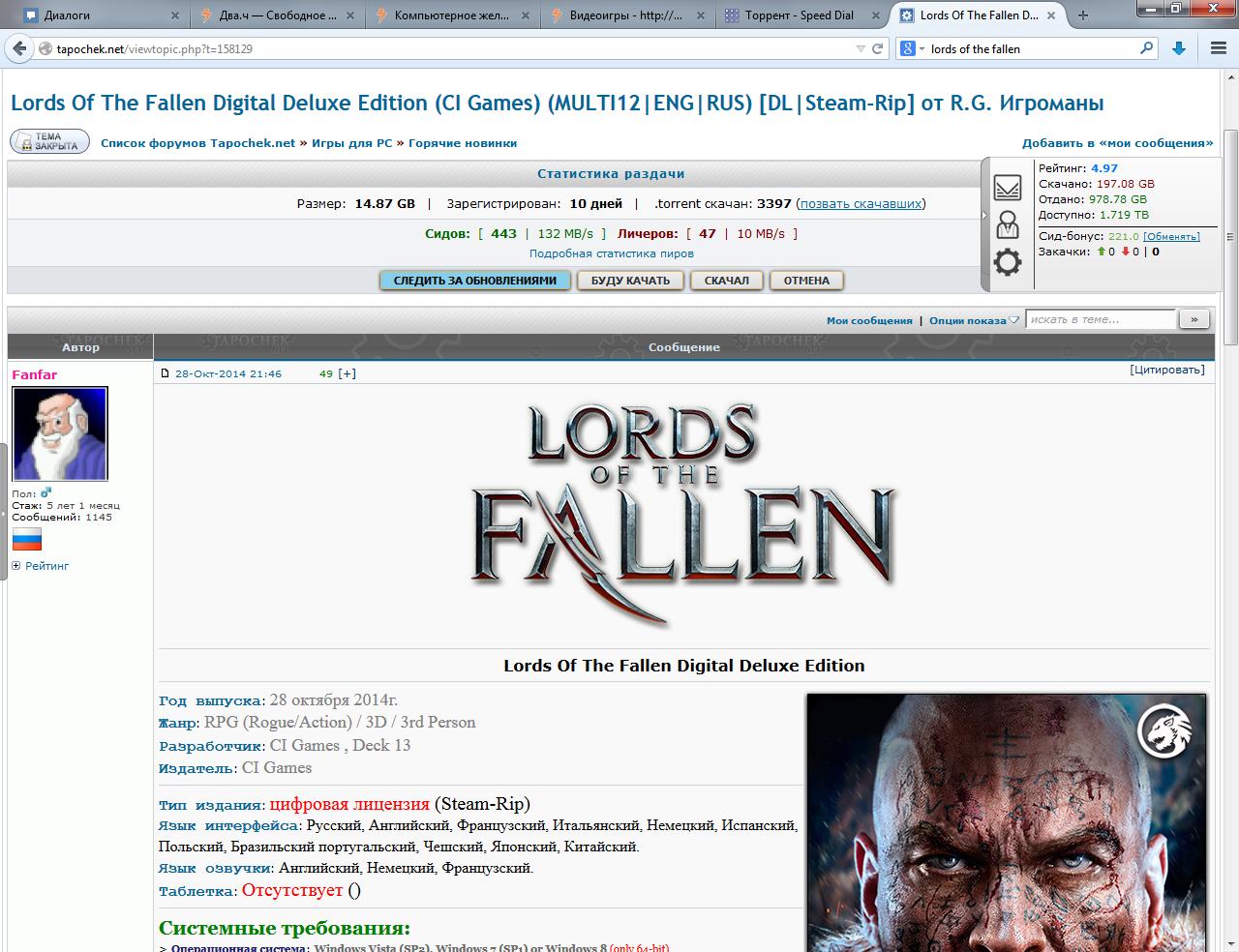
Task: Click the 'Буду качать' button
Action: (x=630, y=281)
